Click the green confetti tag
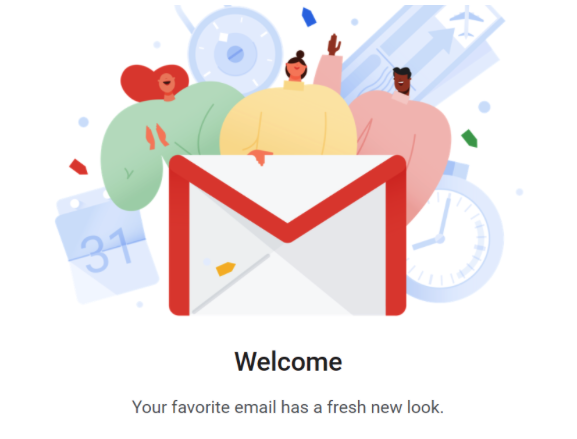Viewport: 577px width, 439px height. click(470, 139)
